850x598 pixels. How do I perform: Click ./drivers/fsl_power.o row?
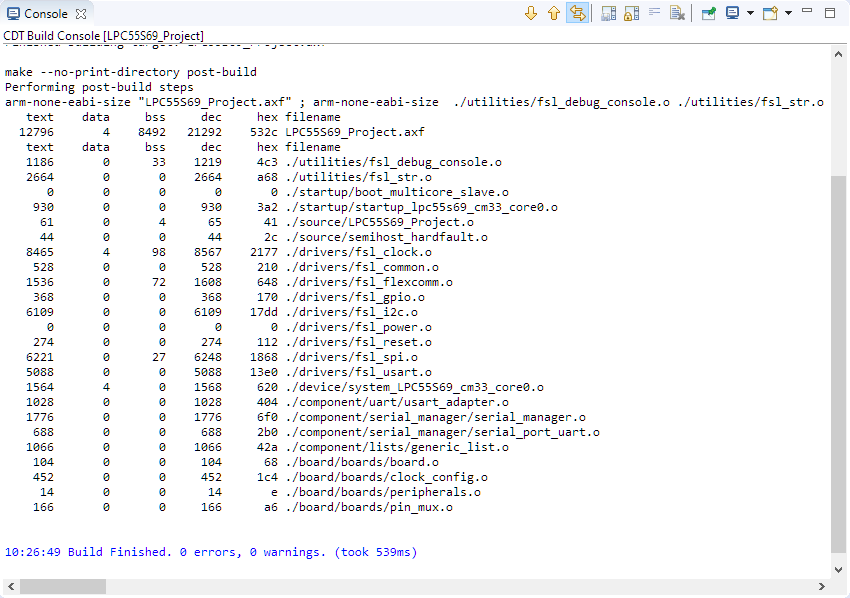click(x=358, y=327)
